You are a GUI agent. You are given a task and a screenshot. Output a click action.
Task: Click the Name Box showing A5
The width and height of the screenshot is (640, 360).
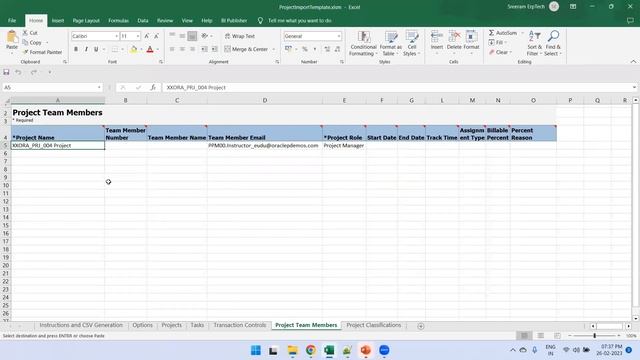[52, 87]
